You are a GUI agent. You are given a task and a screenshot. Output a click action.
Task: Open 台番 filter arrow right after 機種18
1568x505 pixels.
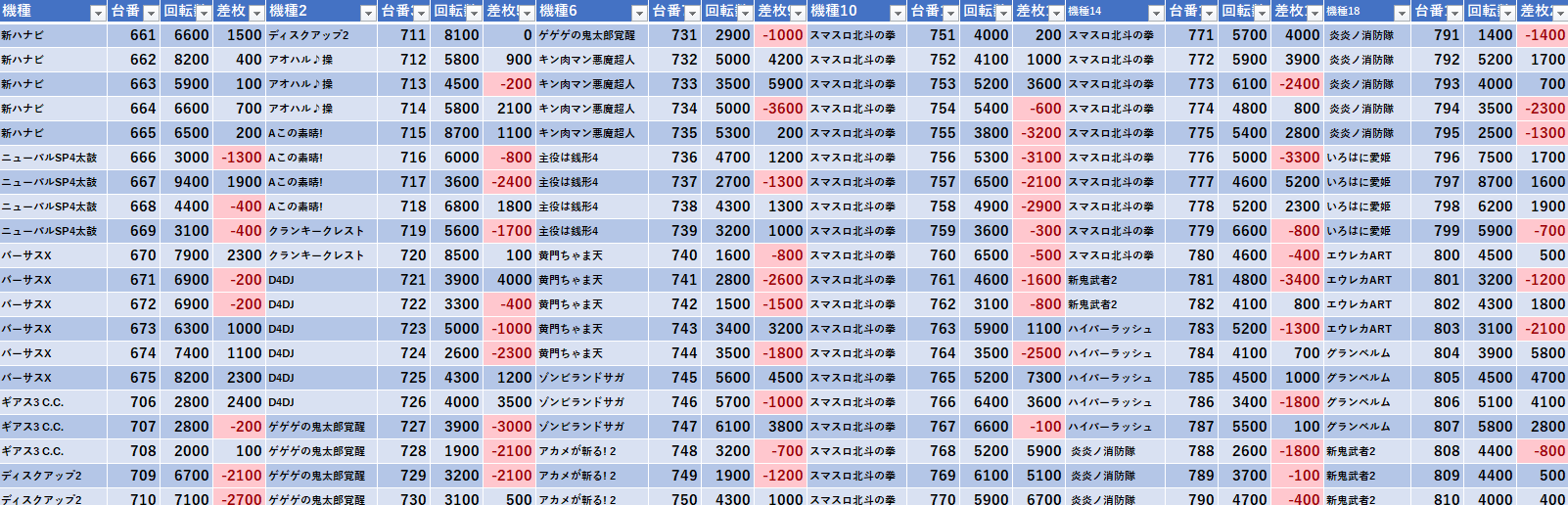1454,13
